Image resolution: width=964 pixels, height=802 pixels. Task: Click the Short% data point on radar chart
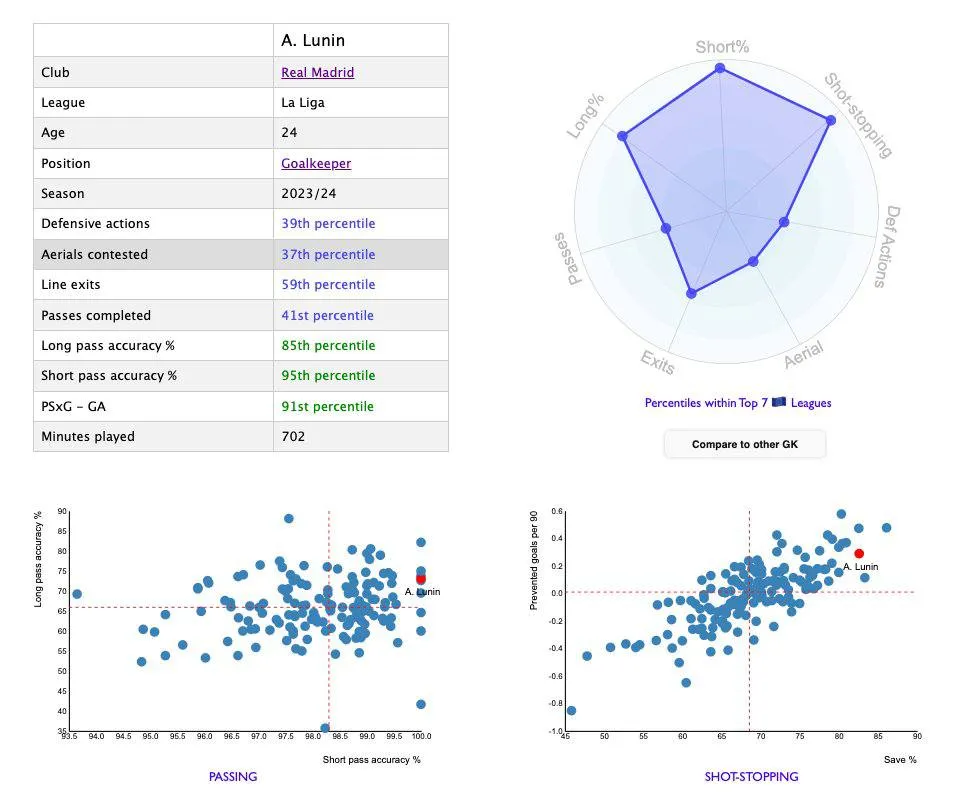tap(719, 69)
